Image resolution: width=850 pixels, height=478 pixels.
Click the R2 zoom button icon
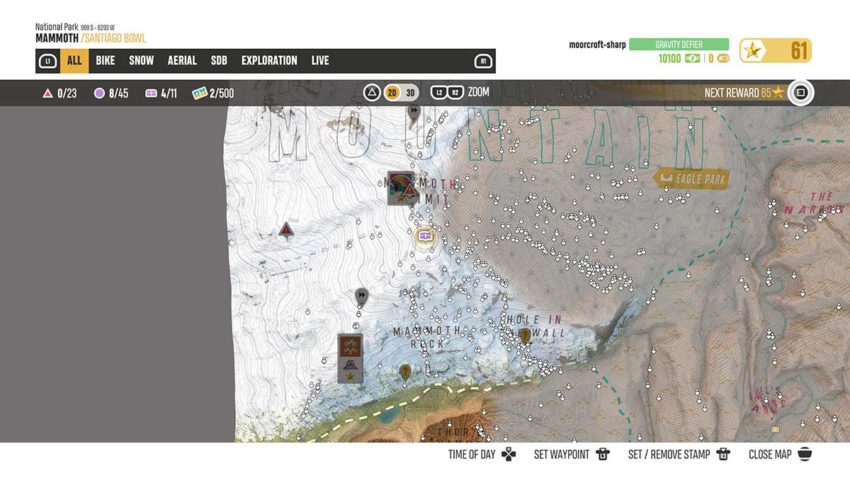(x=455, y=93)
